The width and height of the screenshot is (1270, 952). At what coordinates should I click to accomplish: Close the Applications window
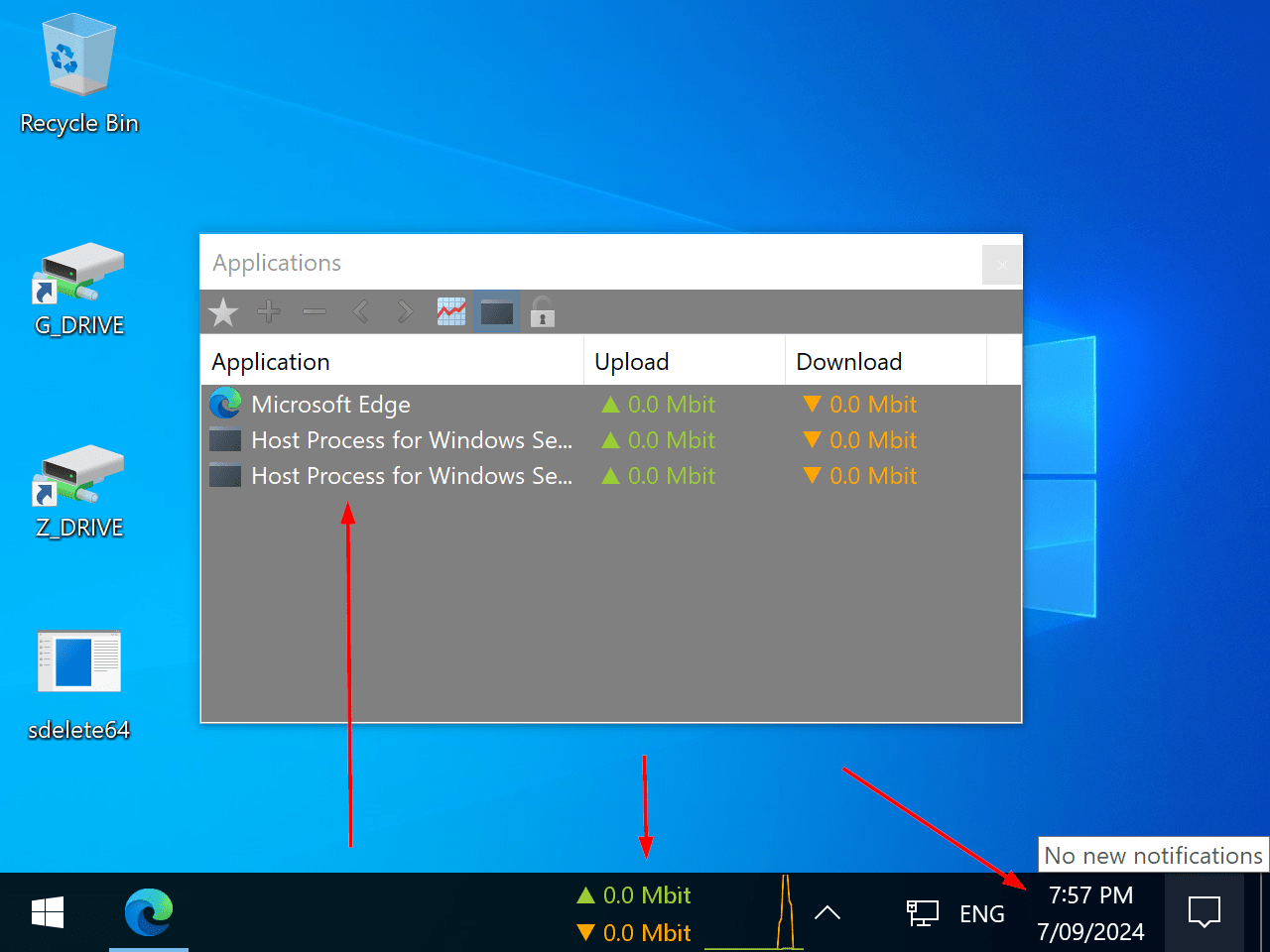(x=1002, y=265)
